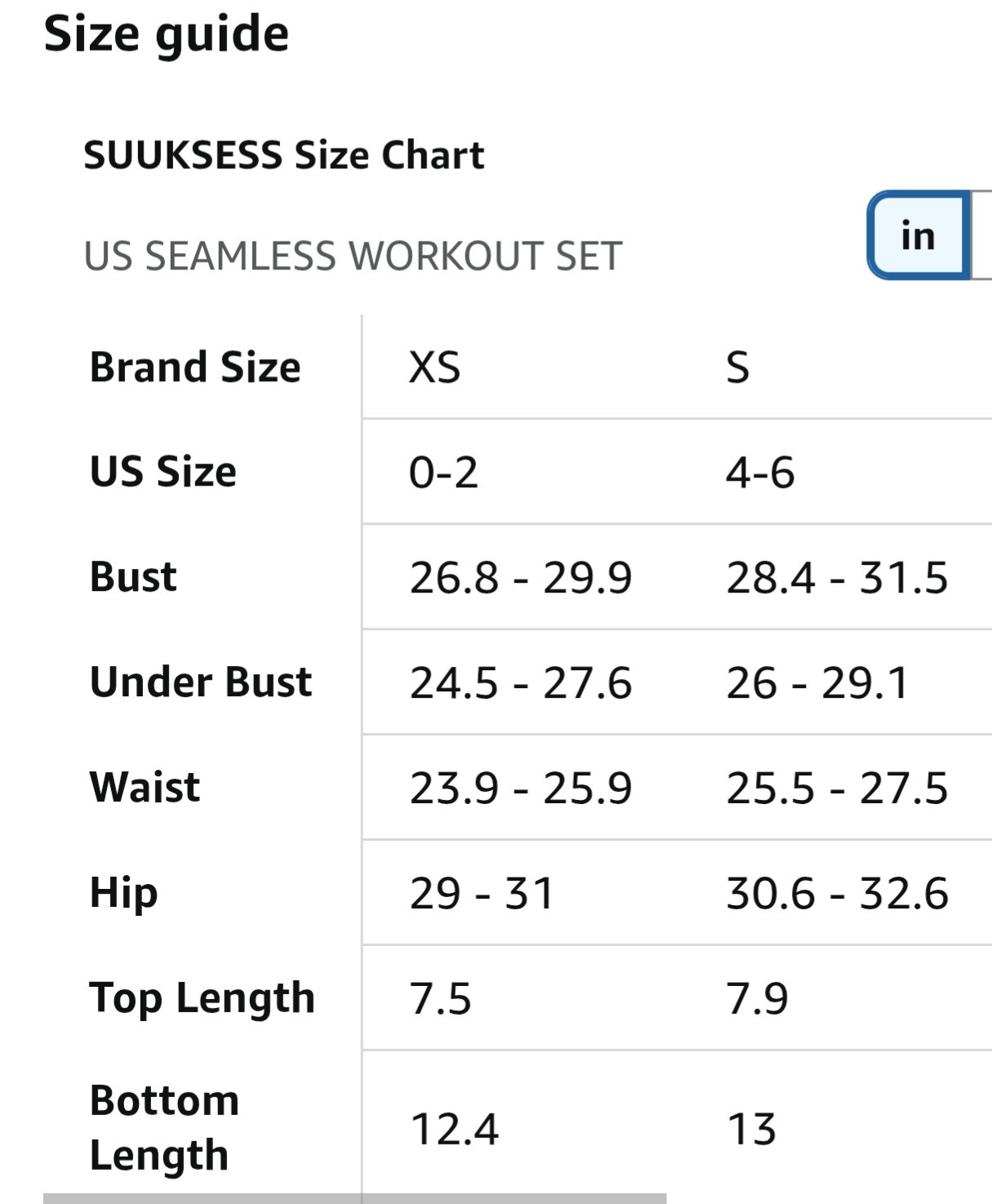Viewport: 992px width, 1204px height.
Task: Click the US Size row header
Action: 163,472
